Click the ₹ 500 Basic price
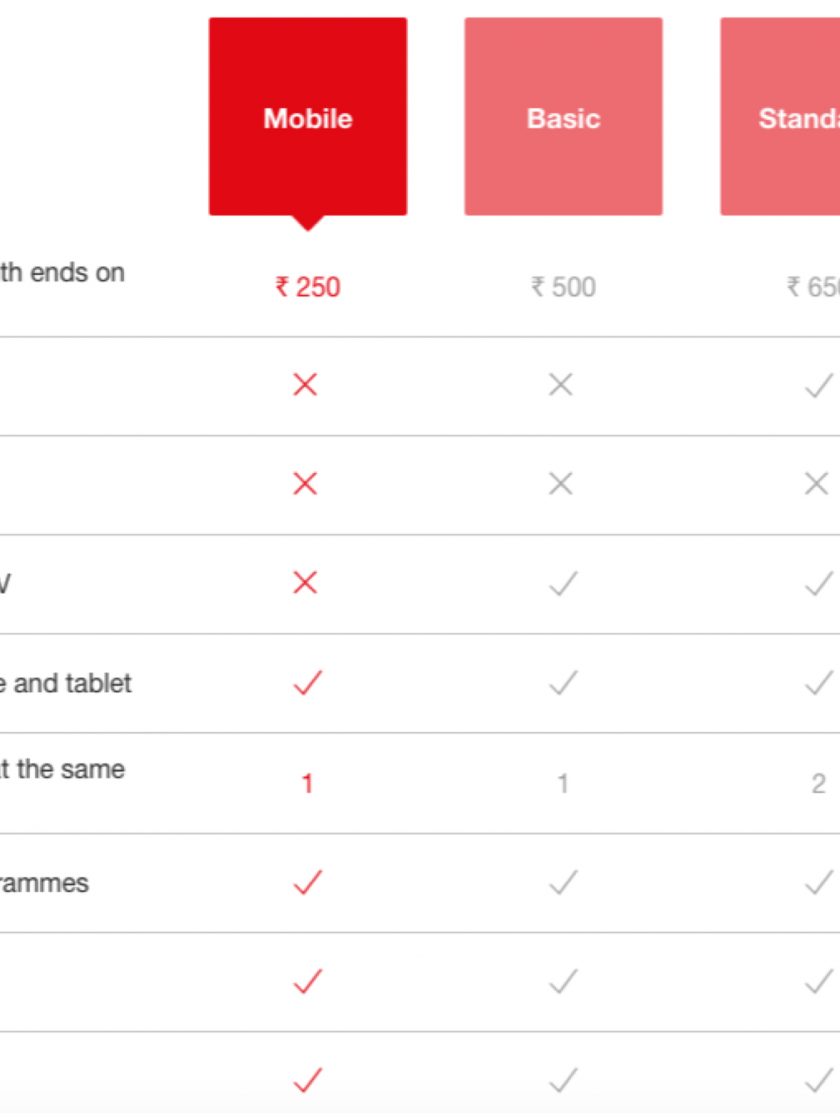 coord(563,287)
